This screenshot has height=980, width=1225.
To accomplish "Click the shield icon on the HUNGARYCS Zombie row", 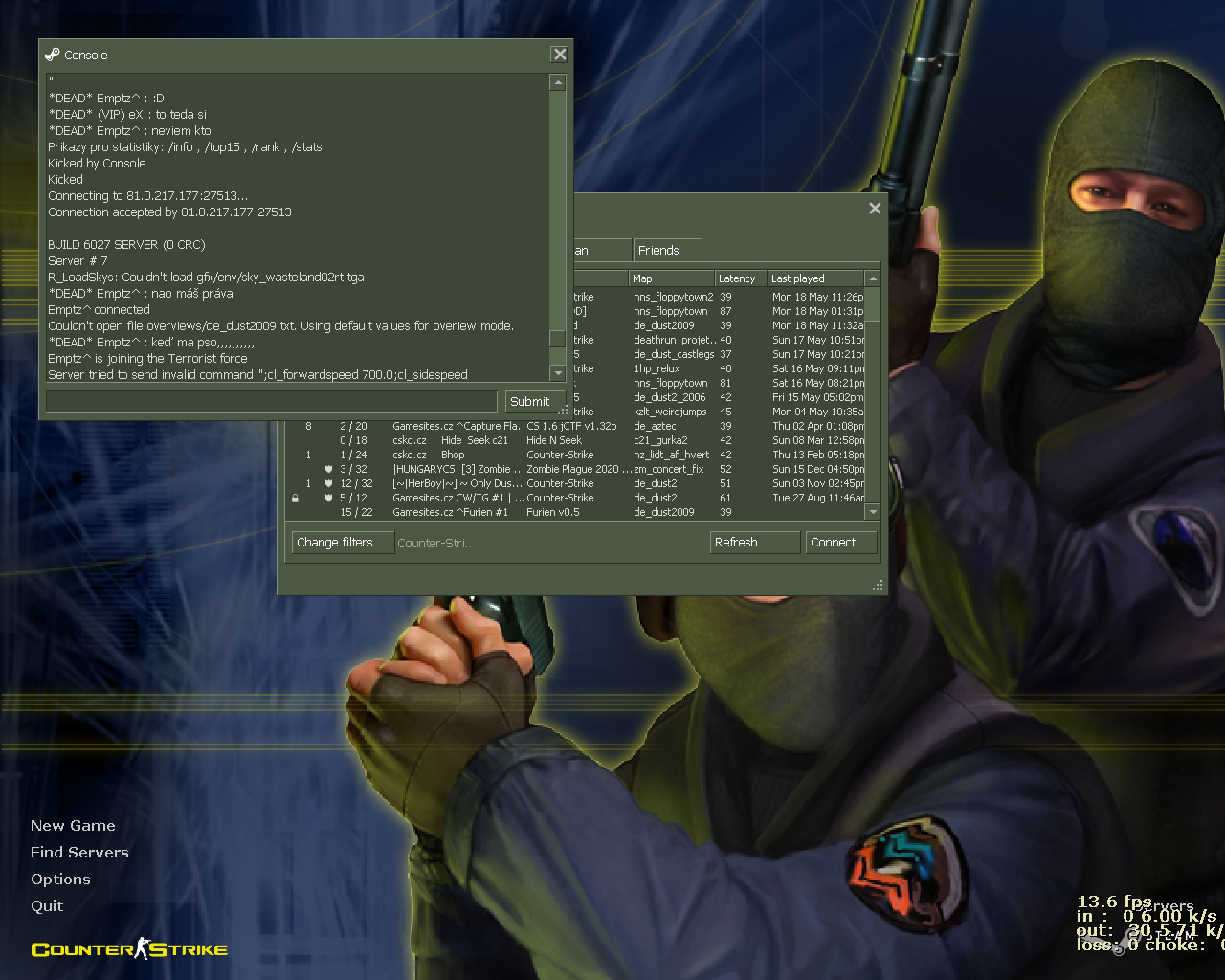I will point(328,470).
